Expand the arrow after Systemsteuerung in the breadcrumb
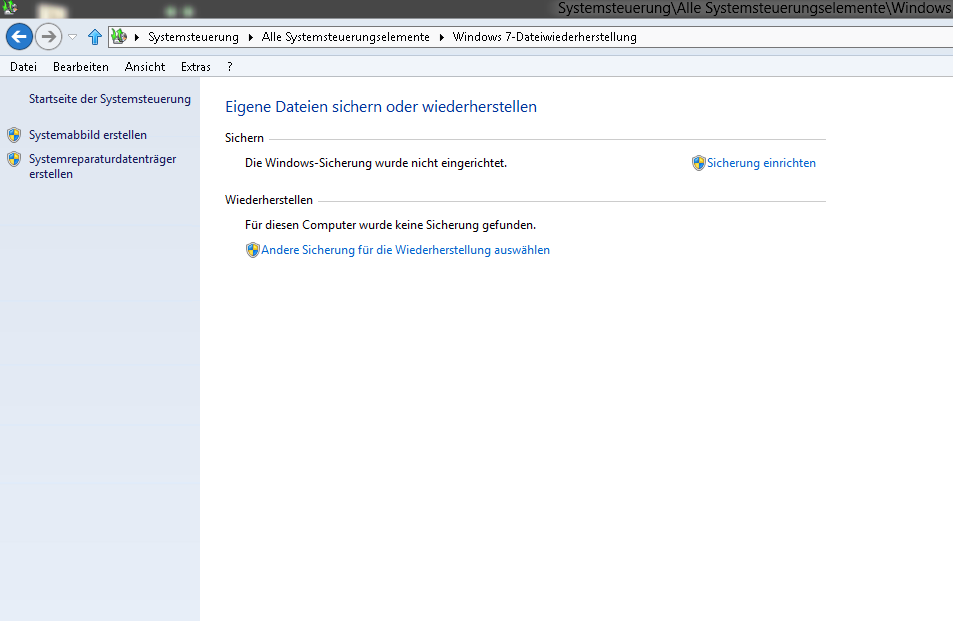Screen dimensions: 953x621 point(250,37)
